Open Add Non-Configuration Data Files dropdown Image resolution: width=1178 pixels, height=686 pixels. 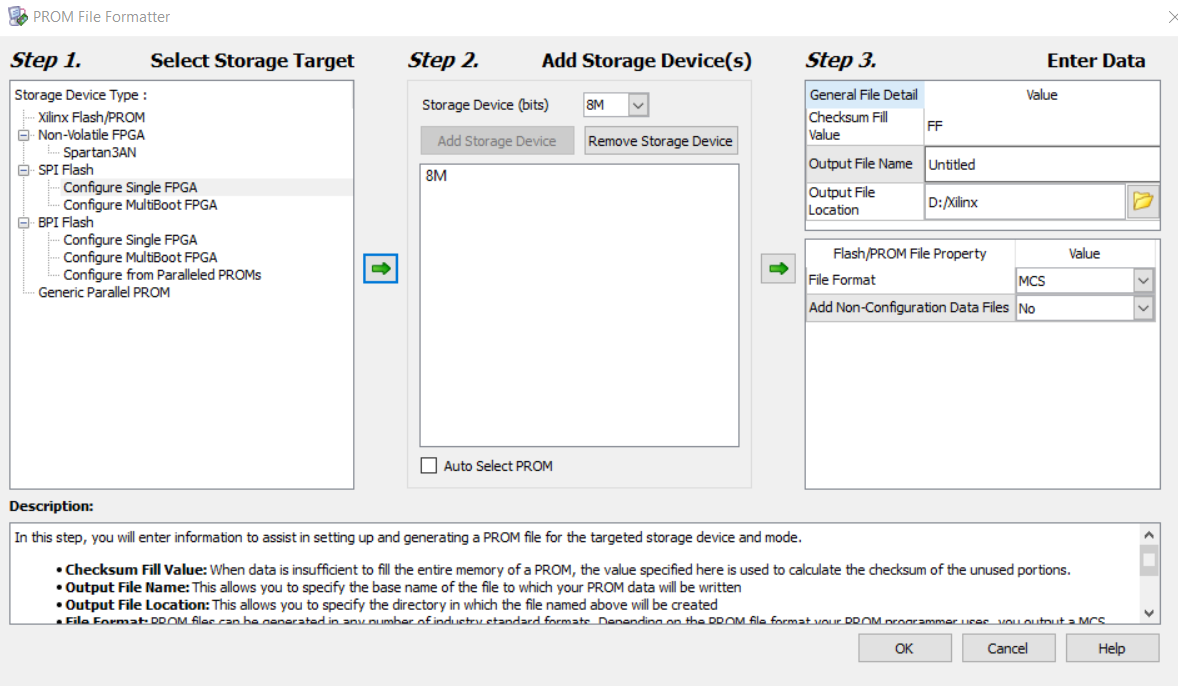(x=1143, y=308)
